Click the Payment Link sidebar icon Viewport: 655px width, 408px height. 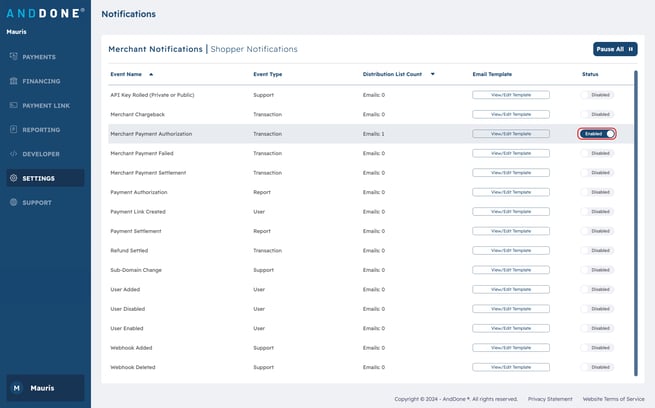pos(13,105)
